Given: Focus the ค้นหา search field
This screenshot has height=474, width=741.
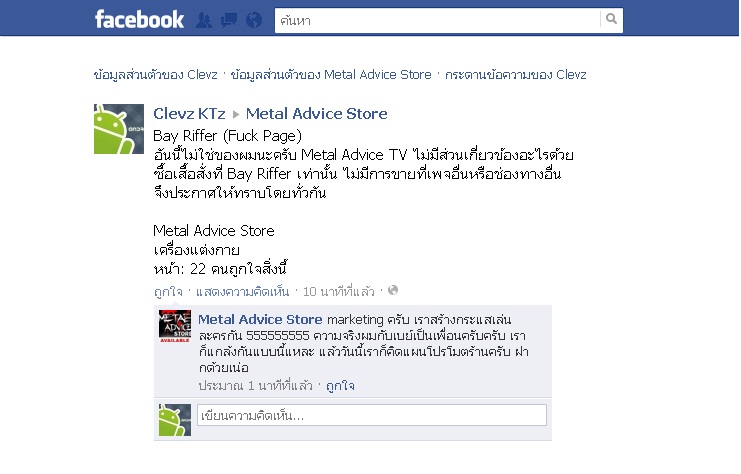Looking at the screenshot, I should pyautogui.click(x=437, y=20).
